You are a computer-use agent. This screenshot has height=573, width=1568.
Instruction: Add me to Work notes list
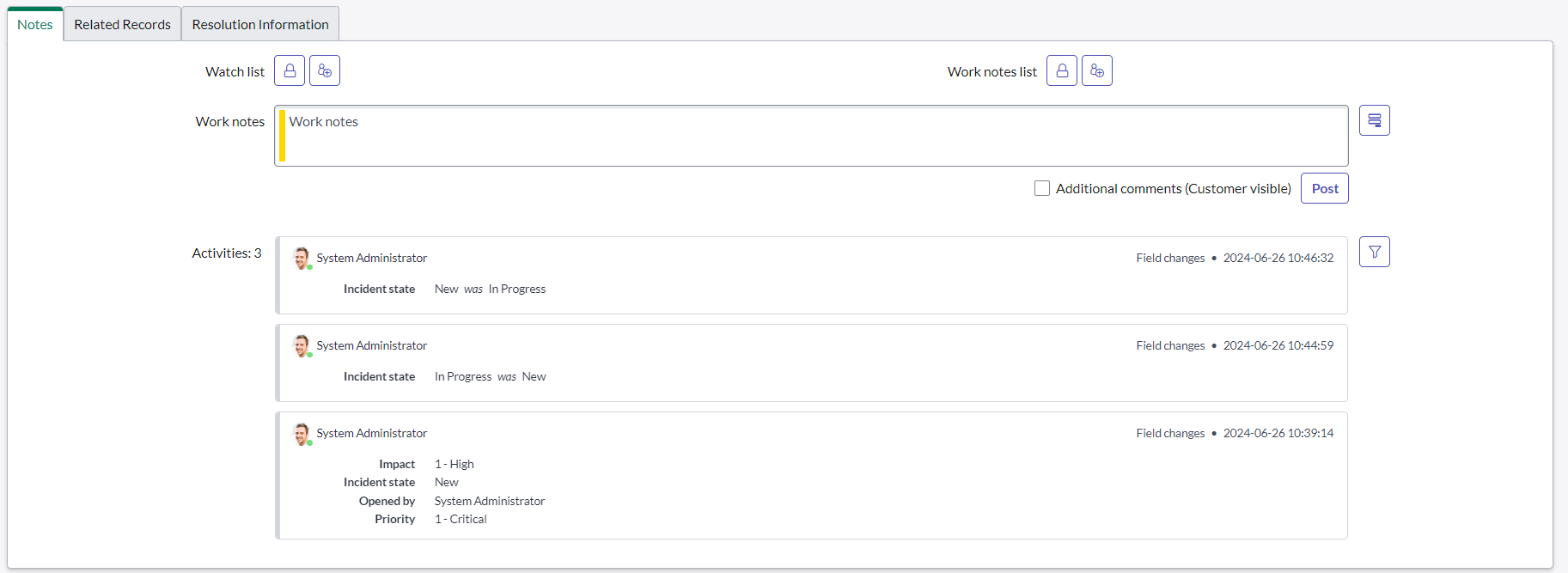click(1097, 70)
